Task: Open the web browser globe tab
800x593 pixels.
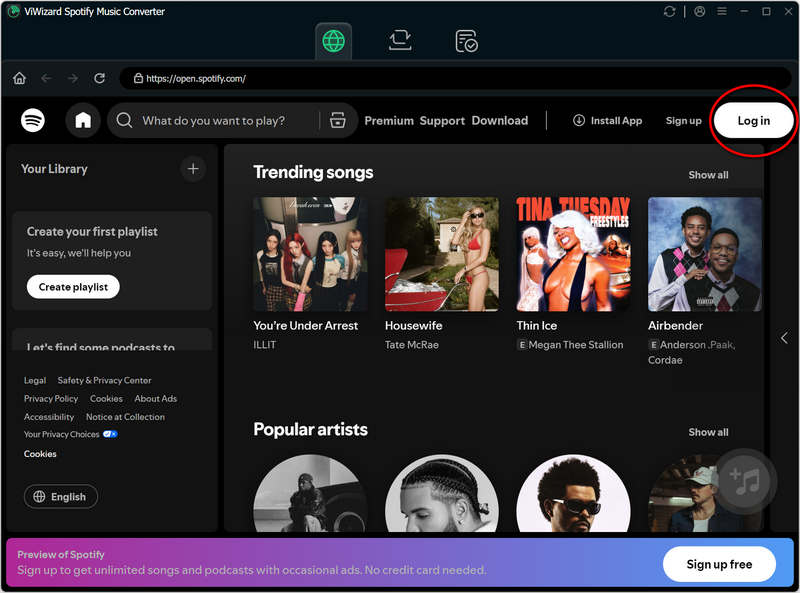Action: coord(334,41)
